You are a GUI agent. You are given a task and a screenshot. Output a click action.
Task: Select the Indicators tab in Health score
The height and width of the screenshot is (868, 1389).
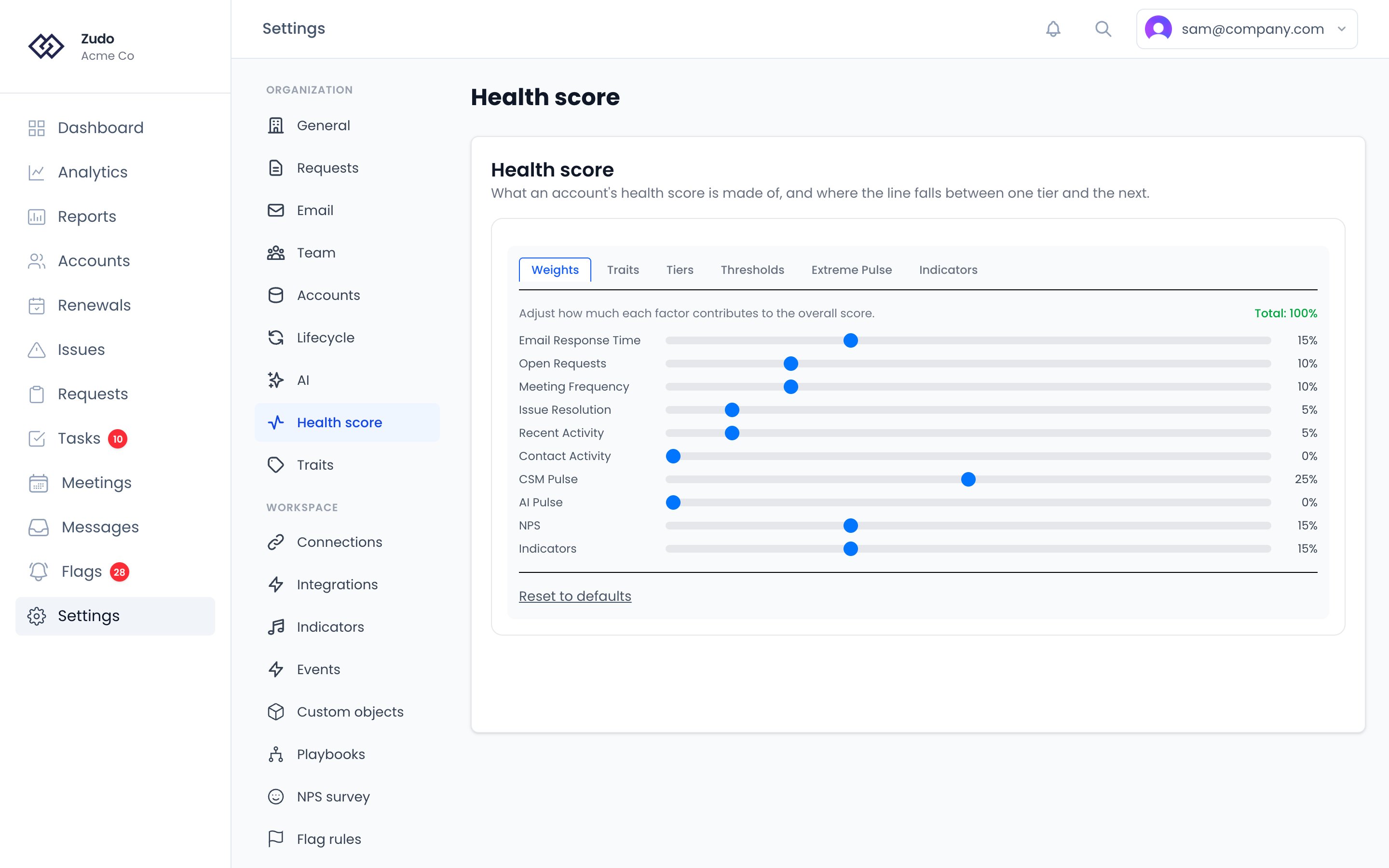948,270
